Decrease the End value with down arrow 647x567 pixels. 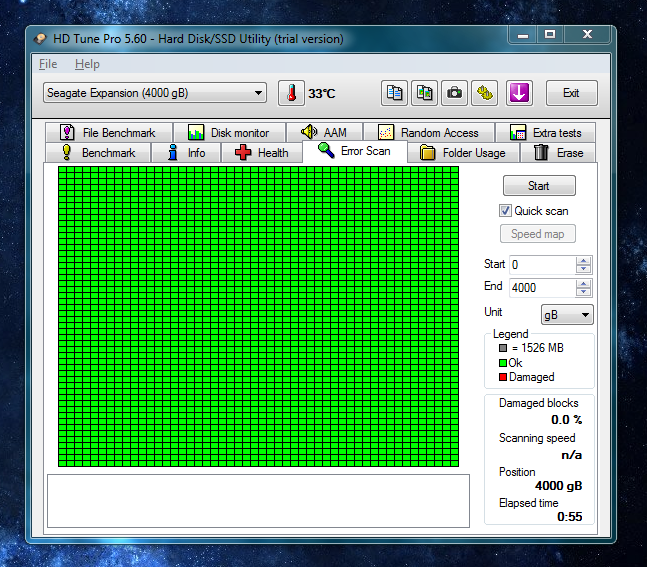coord(583,292)
